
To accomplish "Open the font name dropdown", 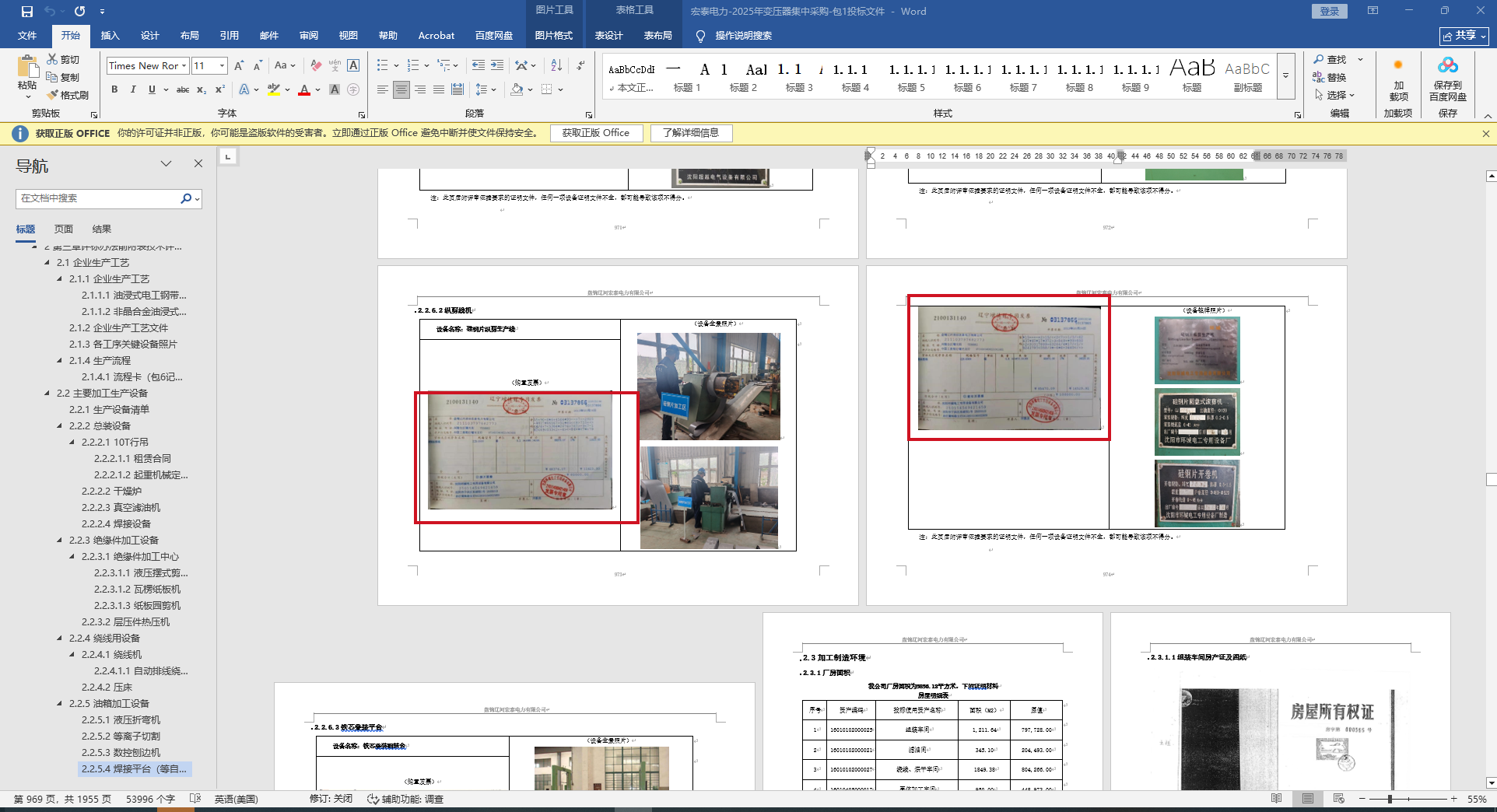I will tap(184, 66).
